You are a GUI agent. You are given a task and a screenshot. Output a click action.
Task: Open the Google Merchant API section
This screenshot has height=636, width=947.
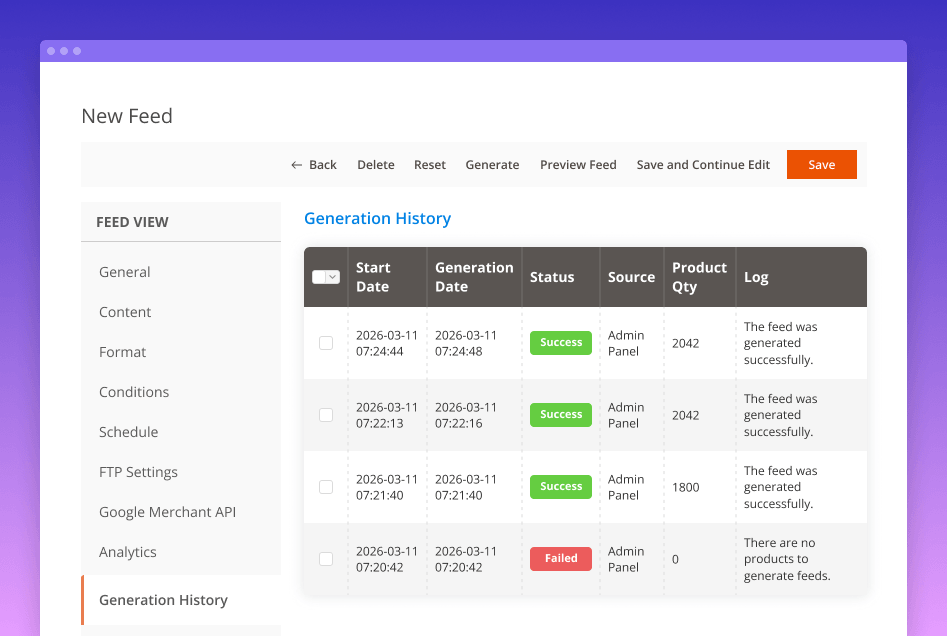point(167,511)
